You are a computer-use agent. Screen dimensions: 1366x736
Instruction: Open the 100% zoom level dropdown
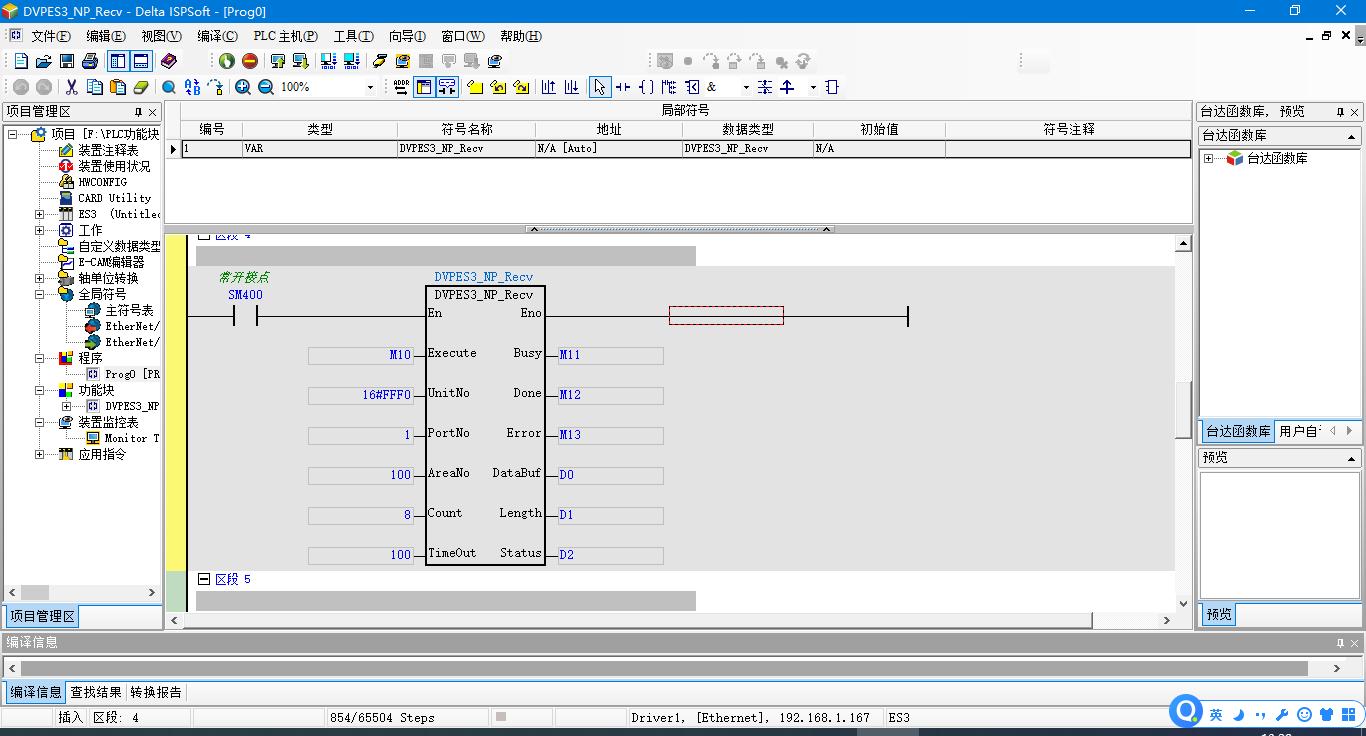click(370, 87)
